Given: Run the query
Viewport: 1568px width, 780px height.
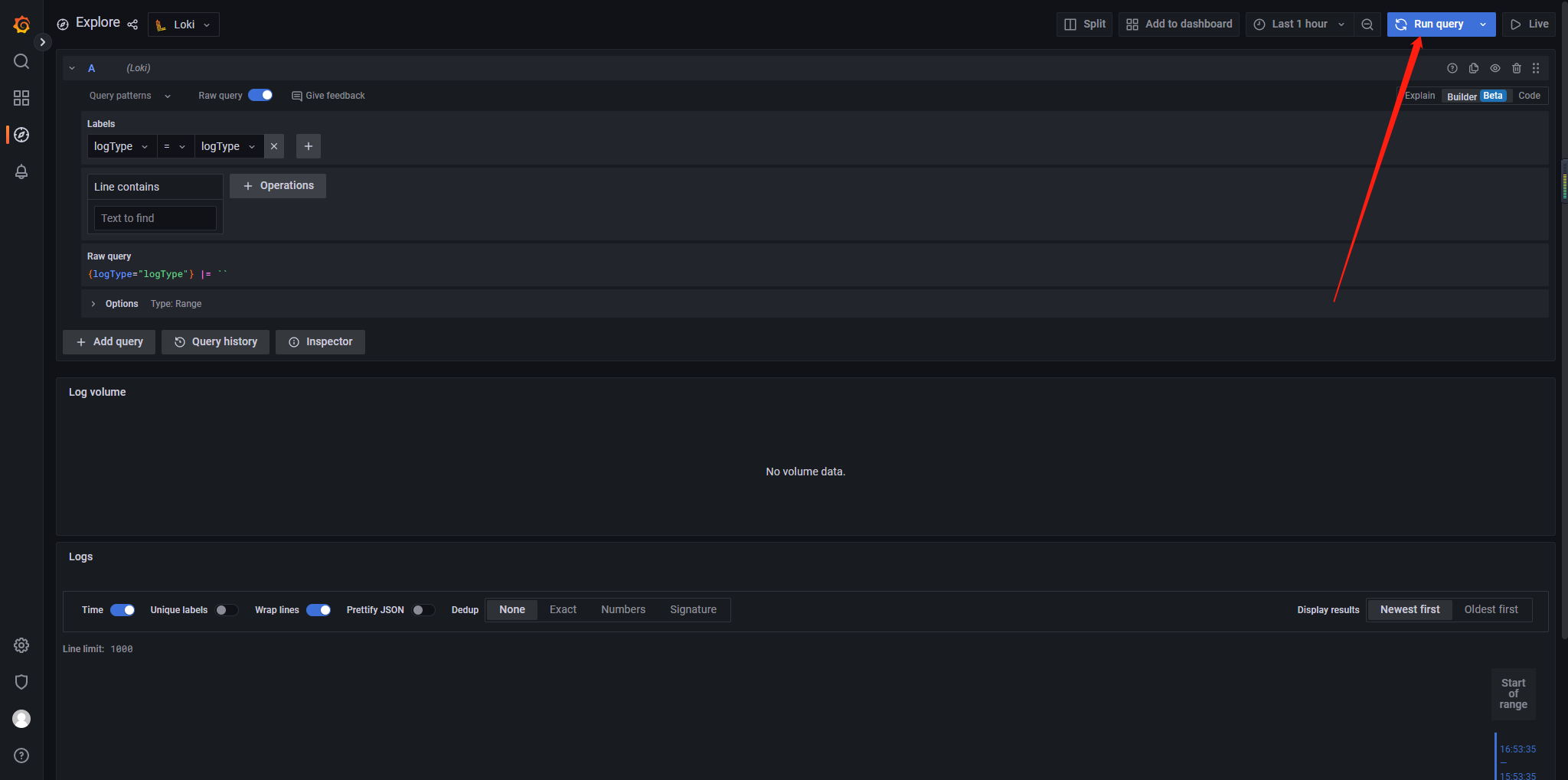Looking at the screenshot, I should [x=1429, y=24].
